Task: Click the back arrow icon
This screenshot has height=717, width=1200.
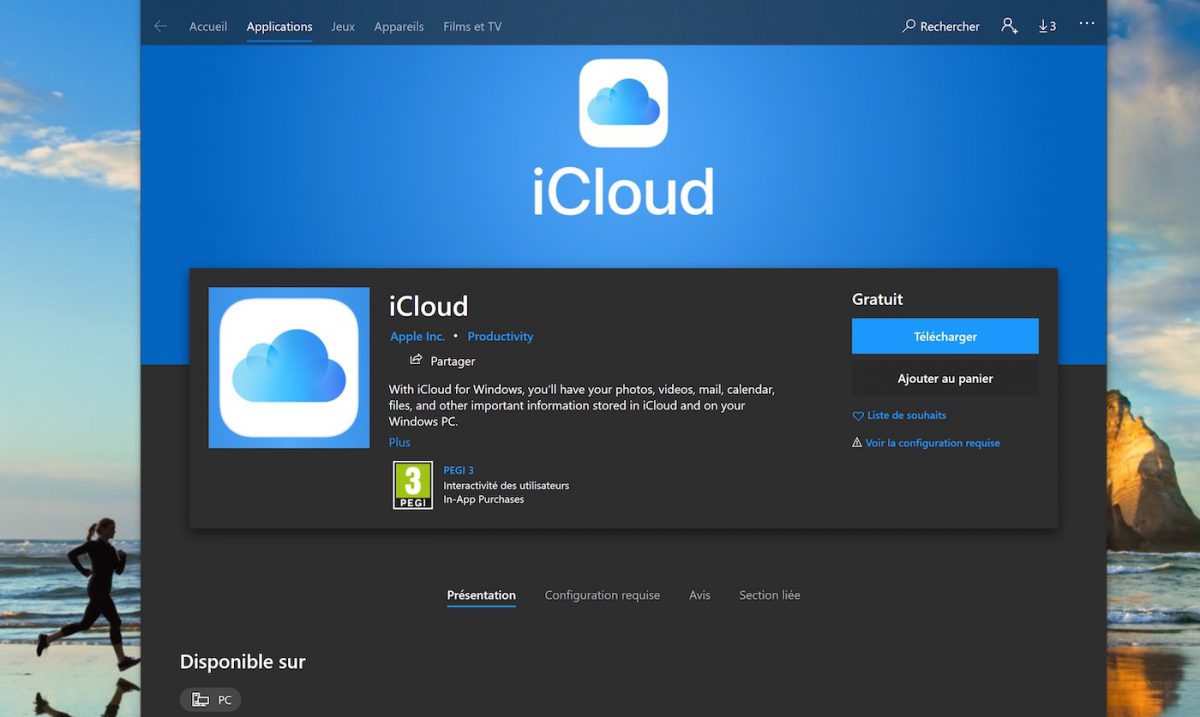Action: 160,26
